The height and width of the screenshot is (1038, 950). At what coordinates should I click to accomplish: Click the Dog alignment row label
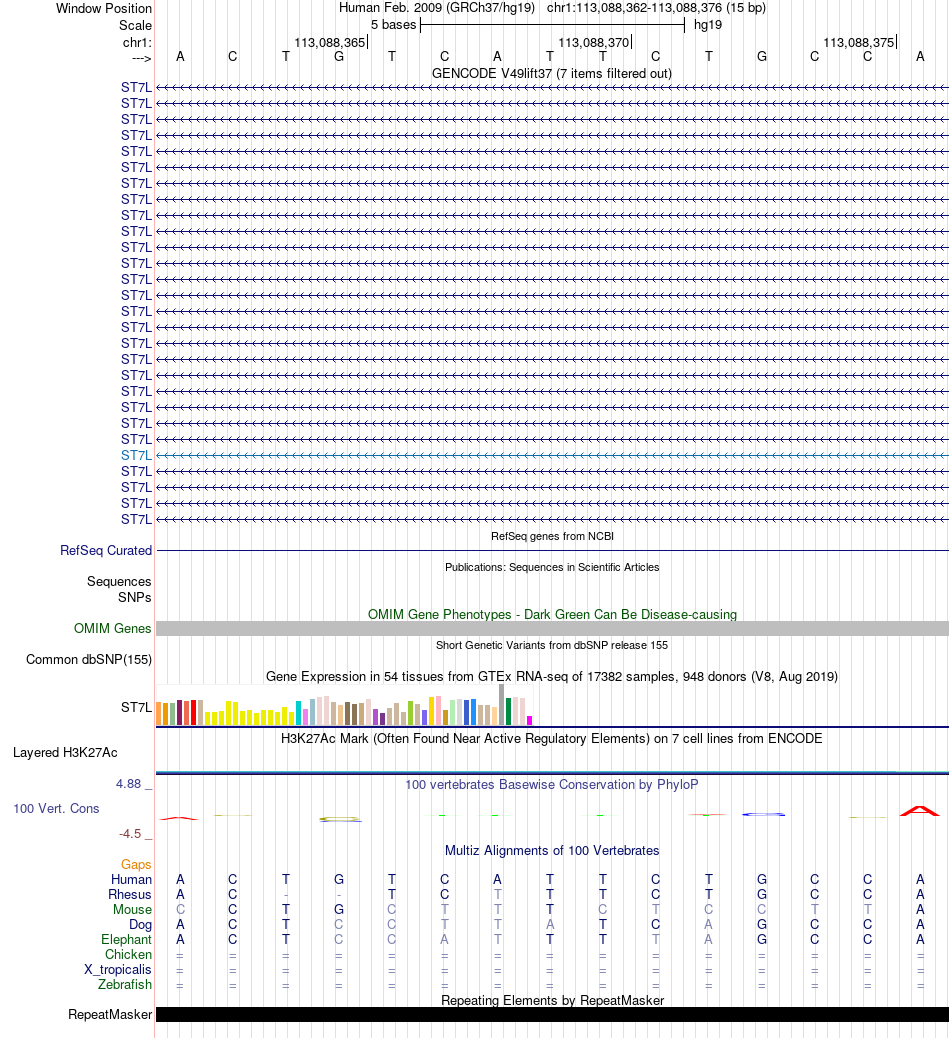click(140, 925)
